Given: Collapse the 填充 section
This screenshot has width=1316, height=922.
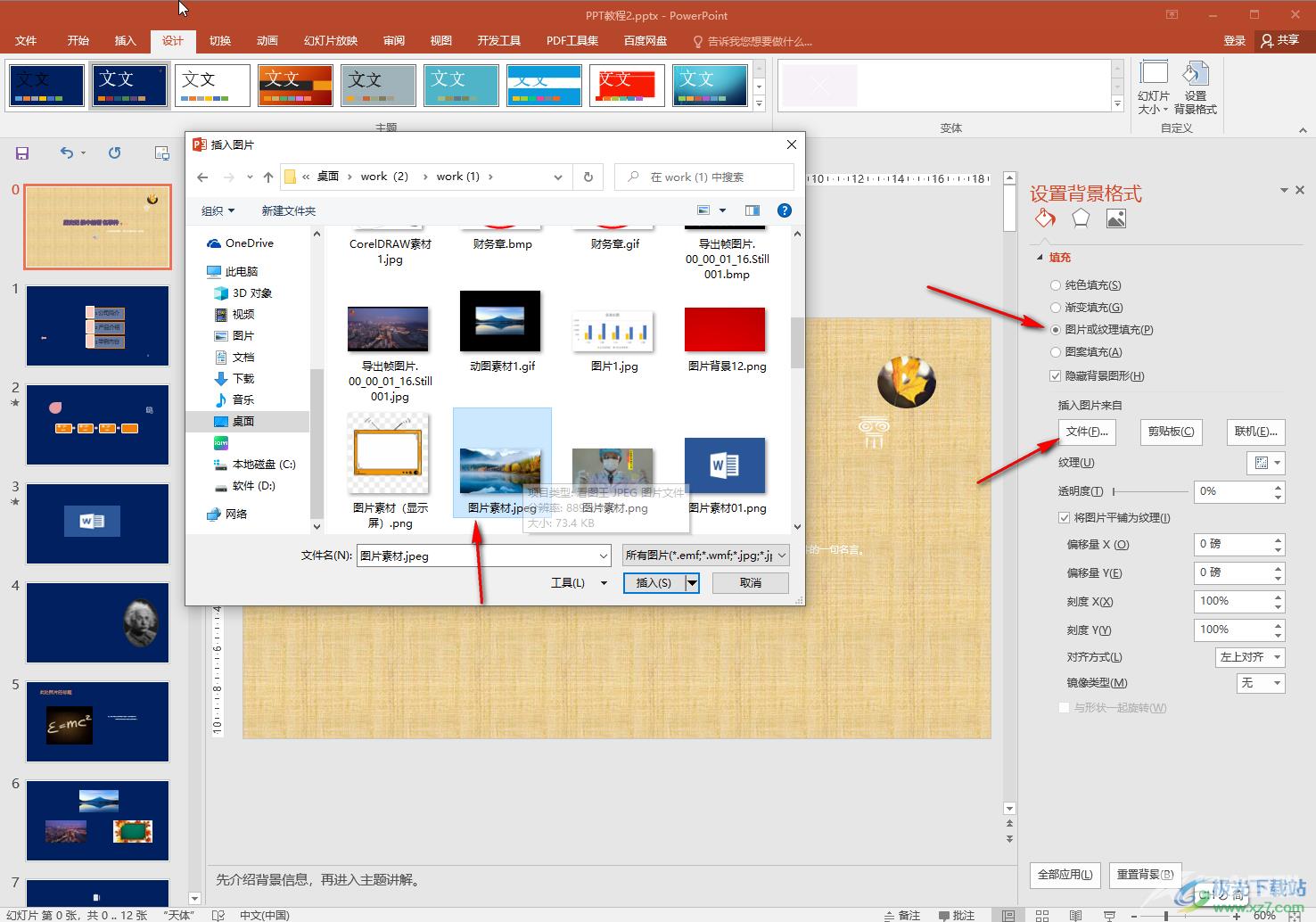Looking at the screenshot, I should [1040, 258].
